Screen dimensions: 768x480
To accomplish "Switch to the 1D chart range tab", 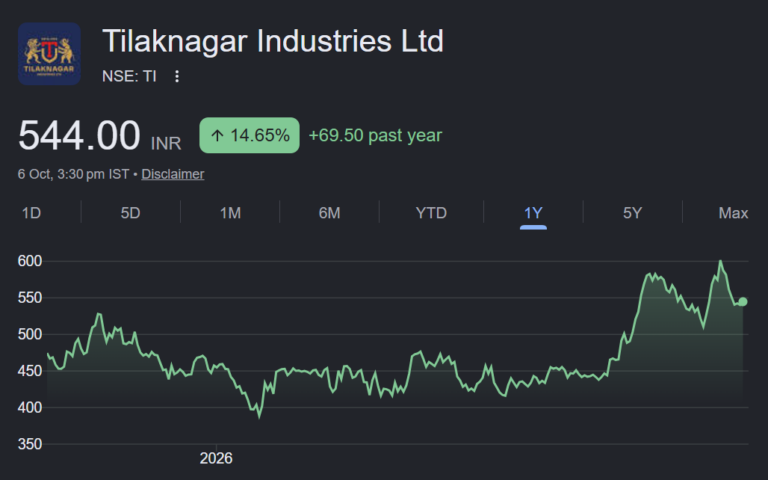I will coord(31,213).
